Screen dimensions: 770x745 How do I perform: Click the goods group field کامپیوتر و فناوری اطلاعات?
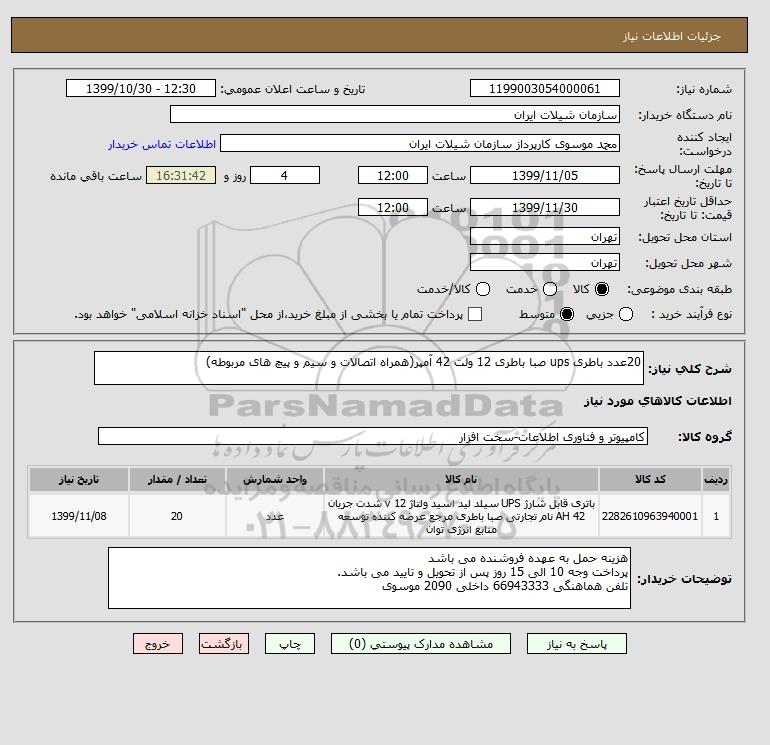pyautogui.click(x=373, y=436)
